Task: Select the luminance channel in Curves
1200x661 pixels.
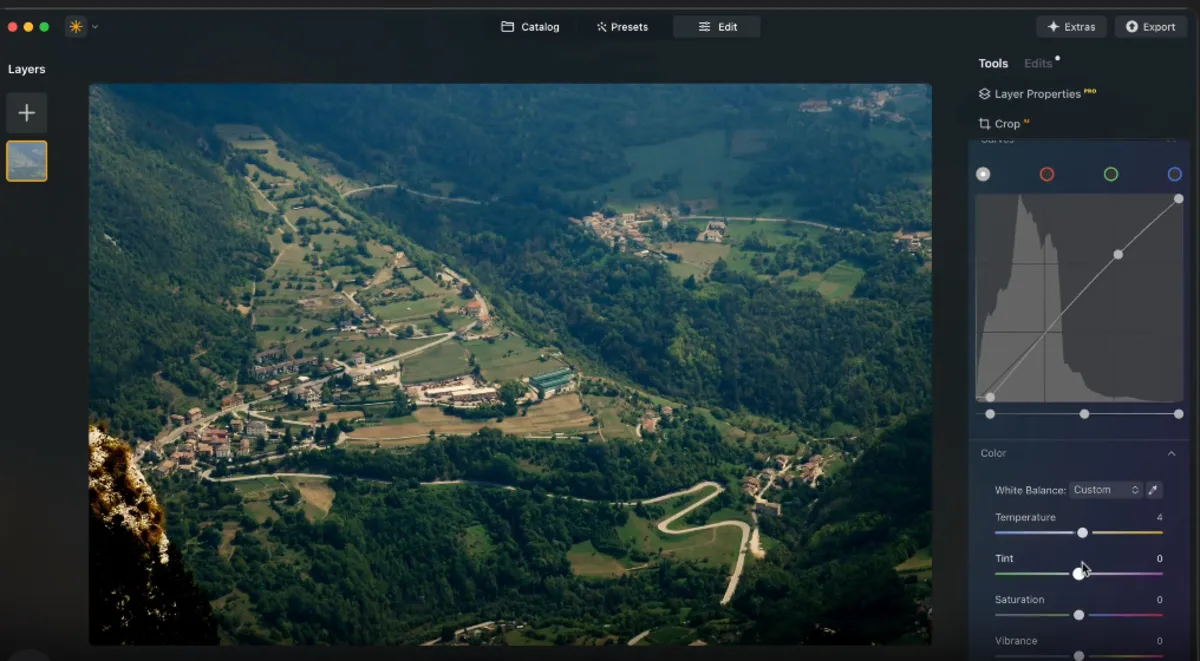Action: tap(983, 173)
